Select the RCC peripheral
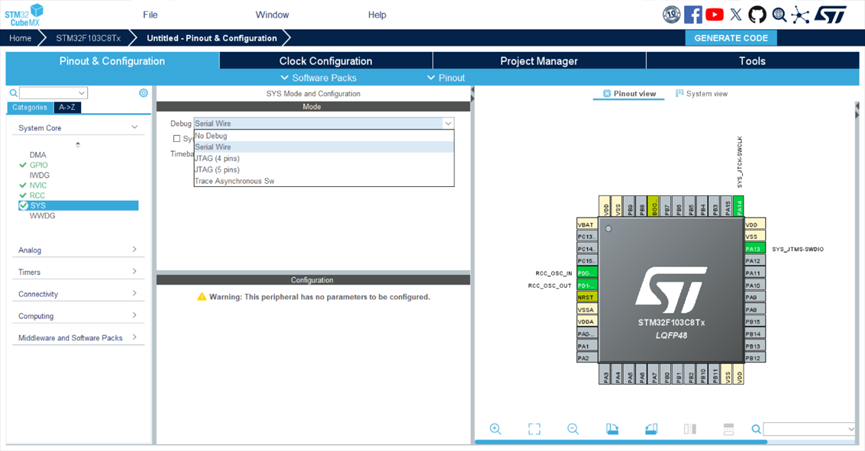This screenshot has height=451, width=865. pos(37,195)
